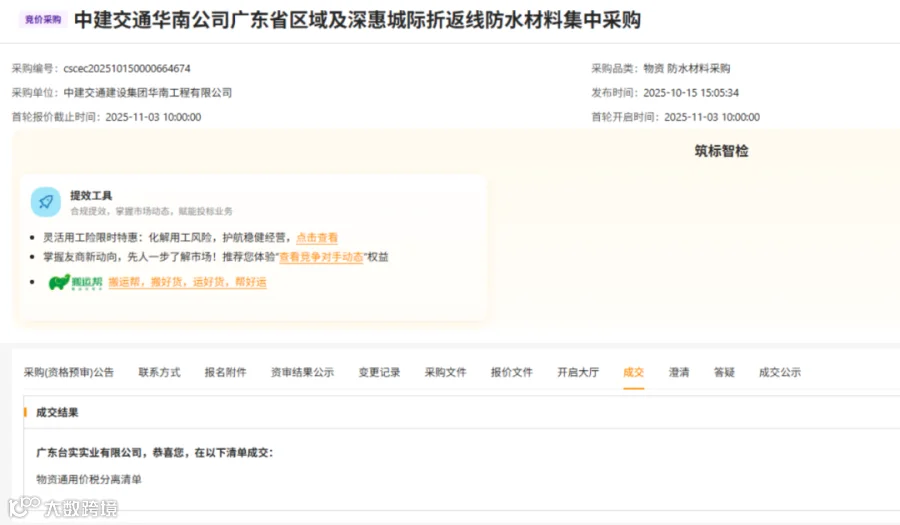Screen dimensions: 900x525
Task: Click the 提效工具 title
Action: tap(91, 196)
